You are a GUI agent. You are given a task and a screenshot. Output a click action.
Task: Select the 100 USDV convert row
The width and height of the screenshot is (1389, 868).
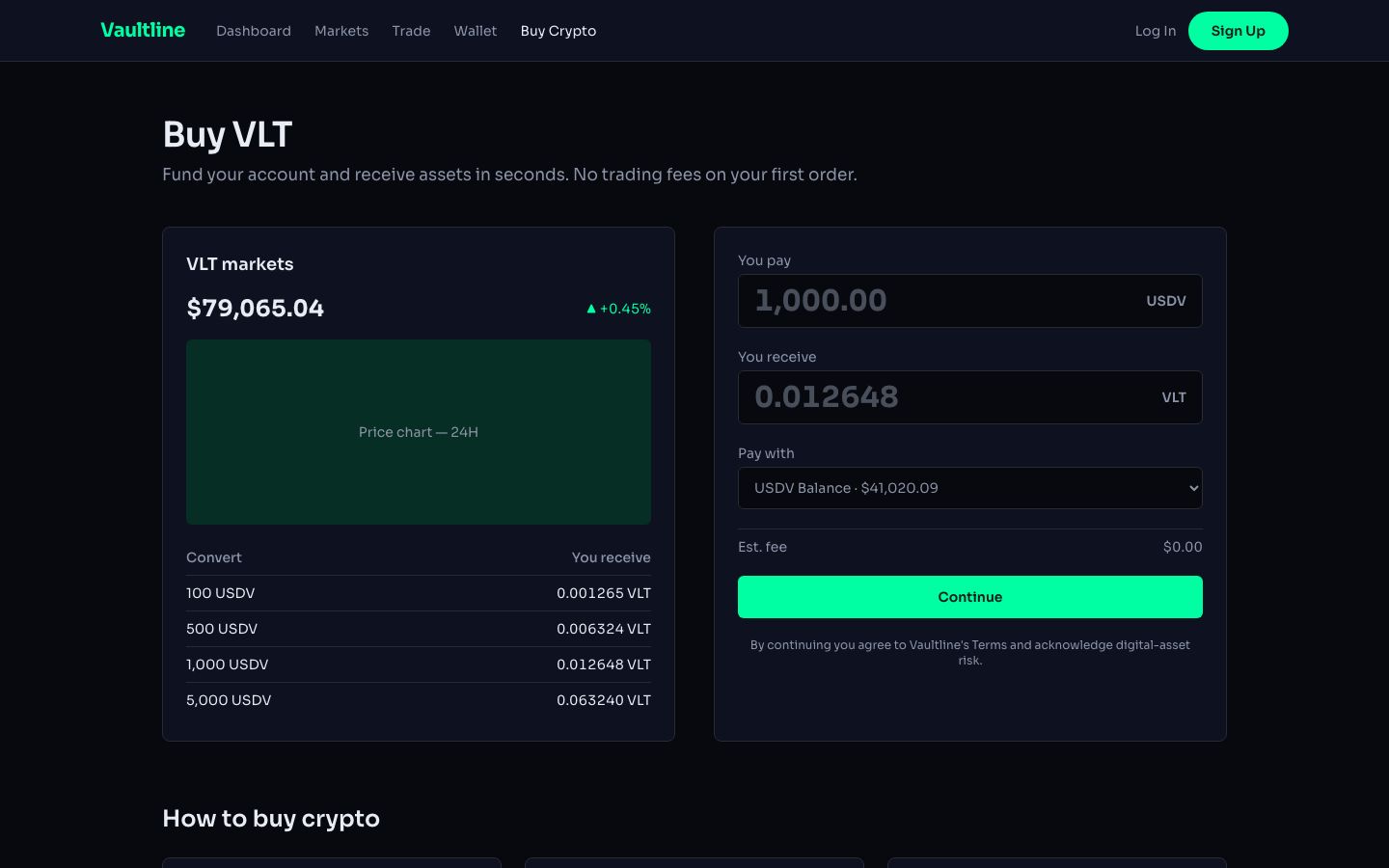tap(419, 593)
